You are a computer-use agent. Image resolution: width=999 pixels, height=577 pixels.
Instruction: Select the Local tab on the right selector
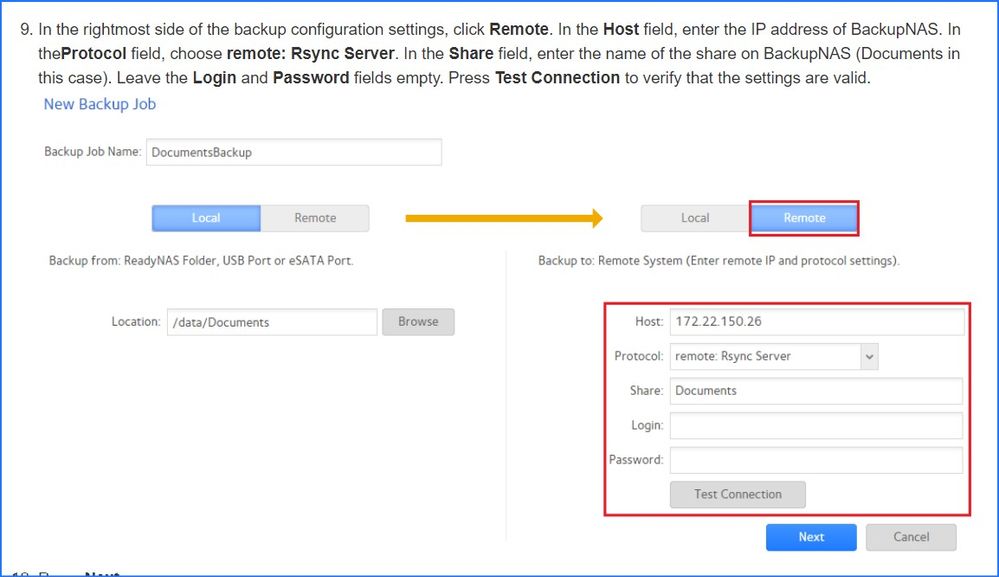694,217
